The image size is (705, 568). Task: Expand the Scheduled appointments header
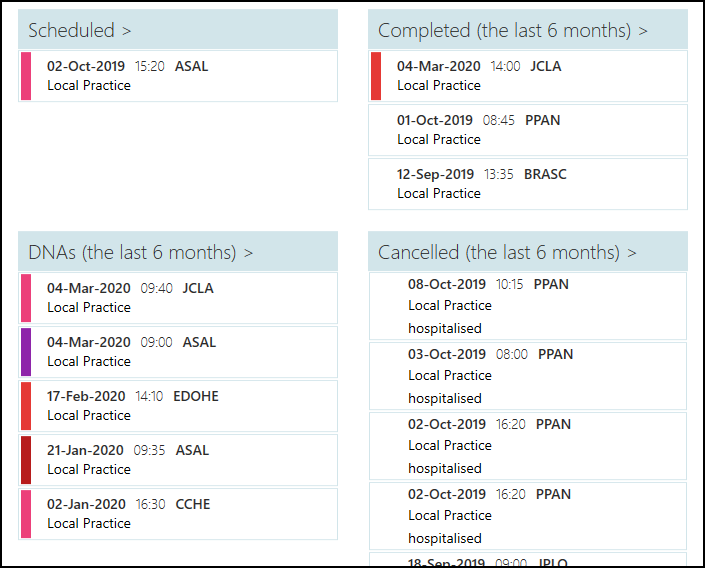point(80,30)
